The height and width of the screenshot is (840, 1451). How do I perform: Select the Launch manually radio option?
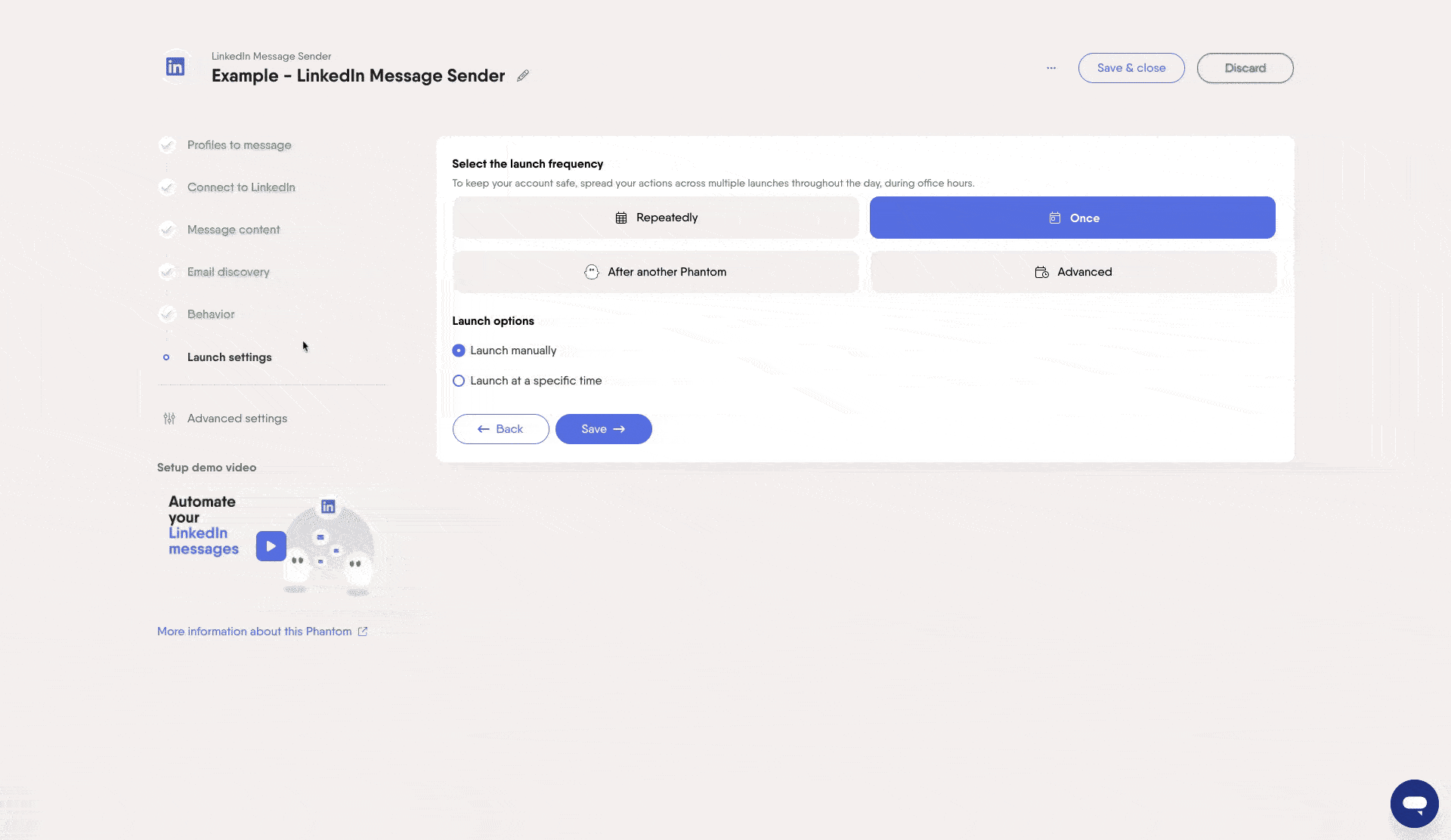459,351
